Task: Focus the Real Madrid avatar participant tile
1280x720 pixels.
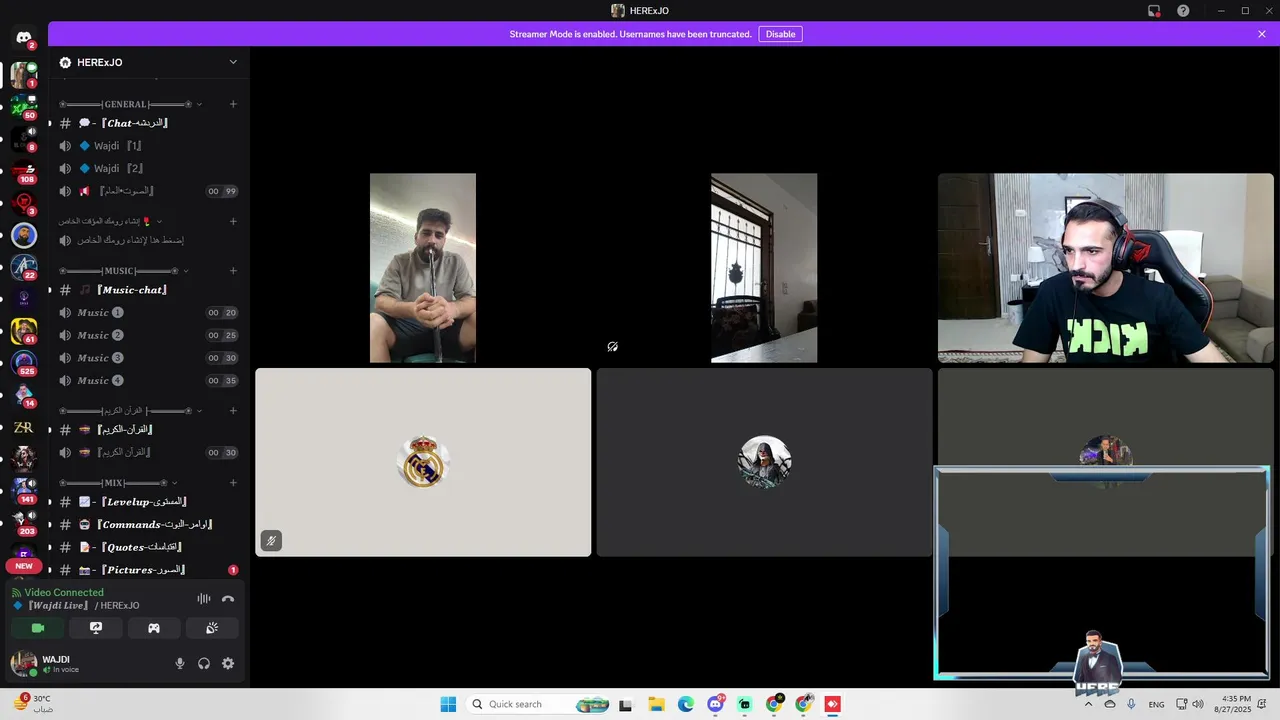Action: click(423, 462)
